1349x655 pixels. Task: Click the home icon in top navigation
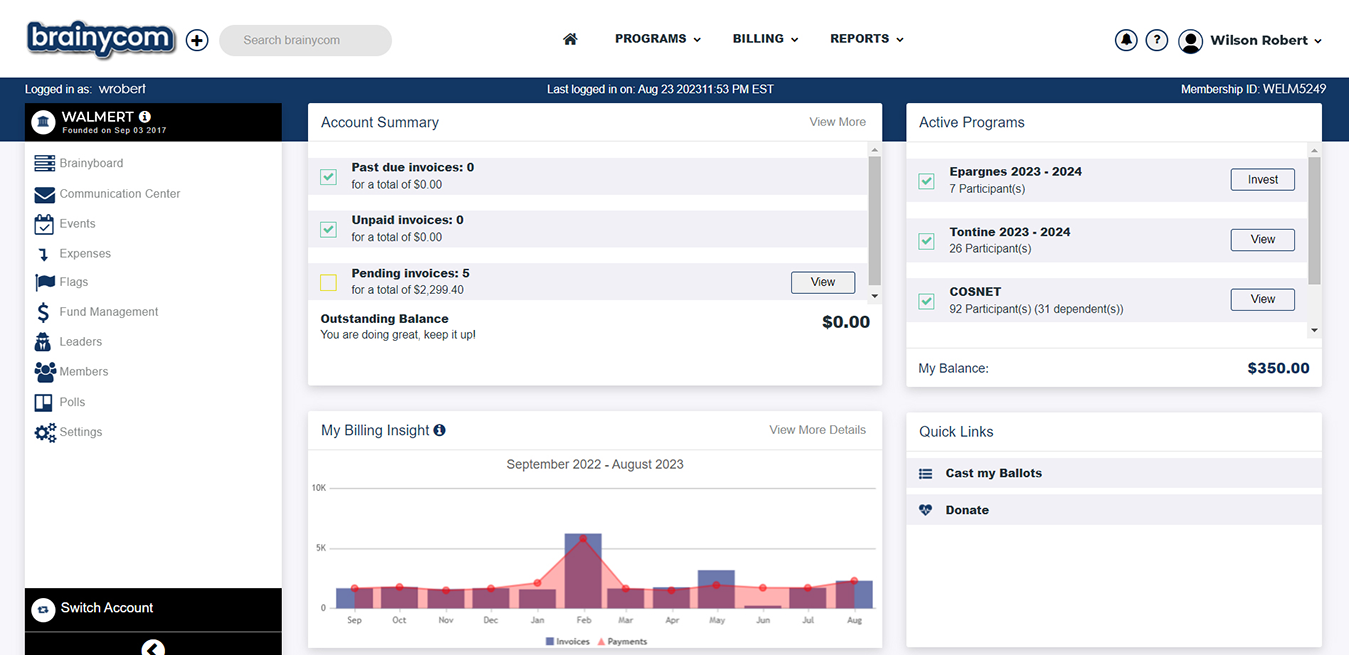570,39
